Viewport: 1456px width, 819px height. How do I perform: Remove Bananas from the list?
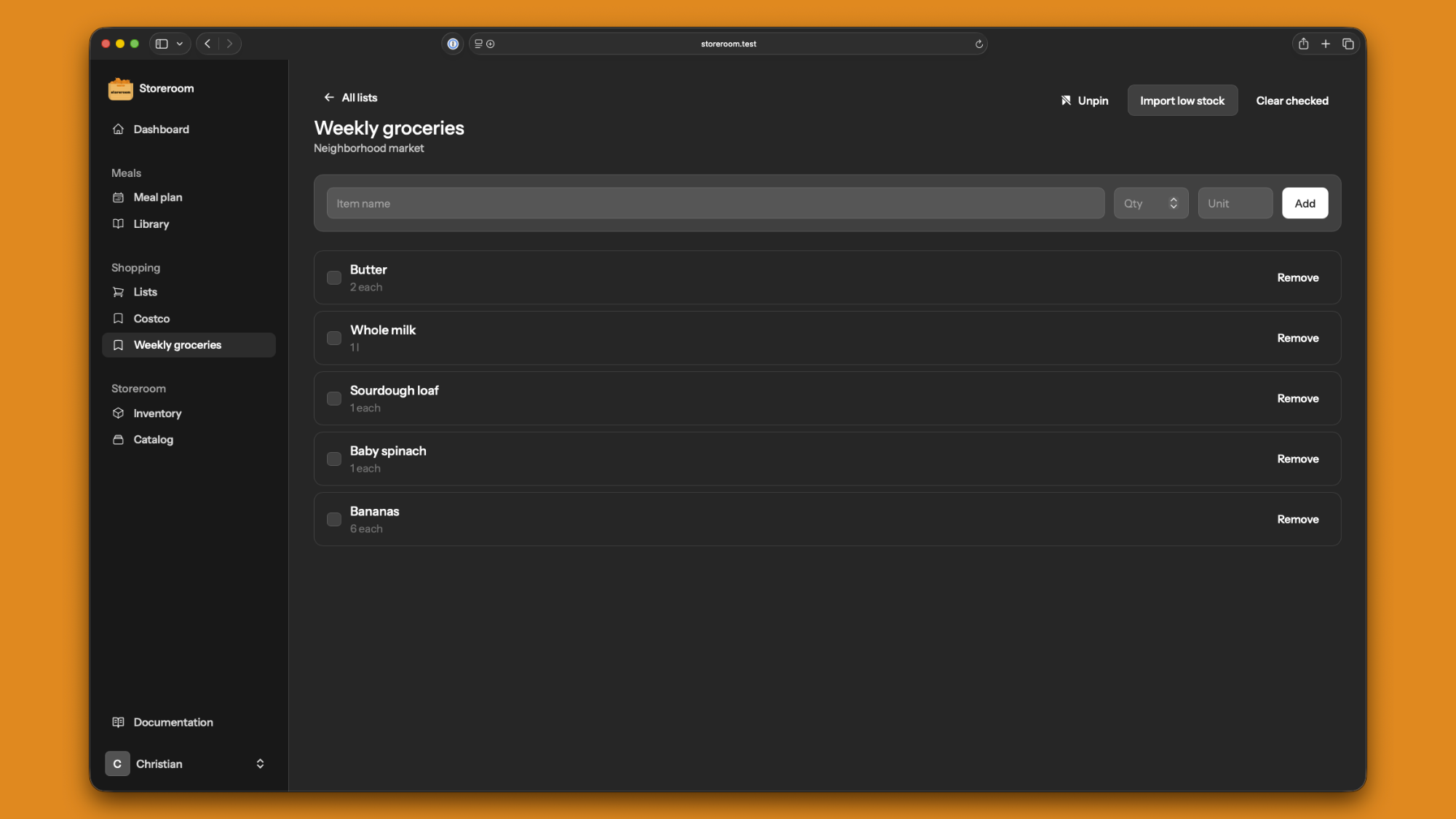pyautogui.click(x=1297, y=520)
